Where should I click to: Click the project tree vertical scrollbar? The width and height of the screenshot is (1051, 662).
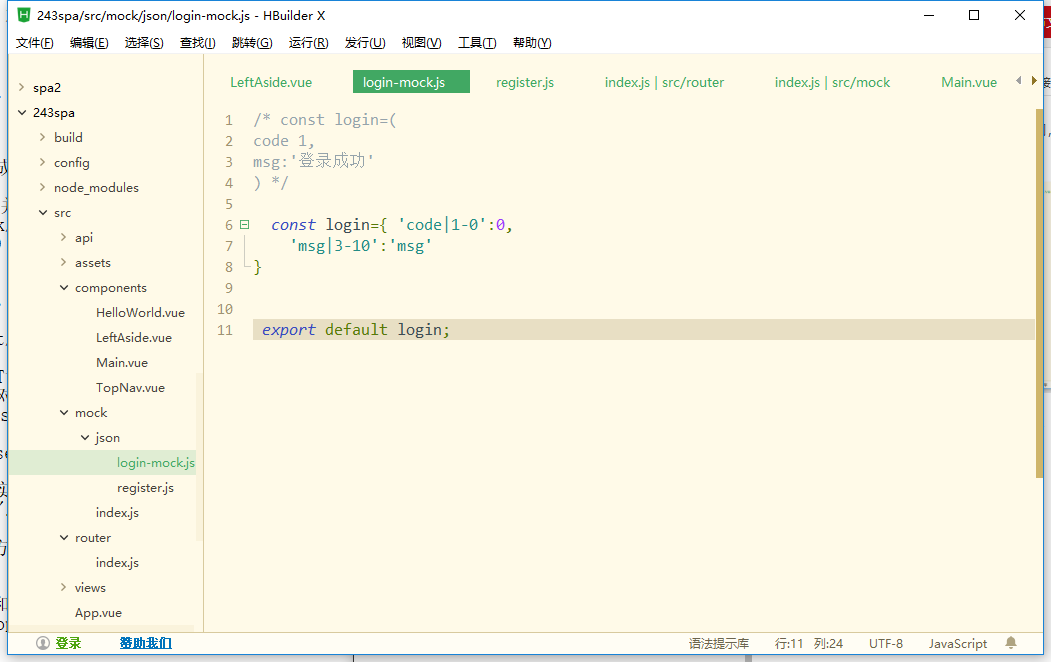tap(198, 456)
